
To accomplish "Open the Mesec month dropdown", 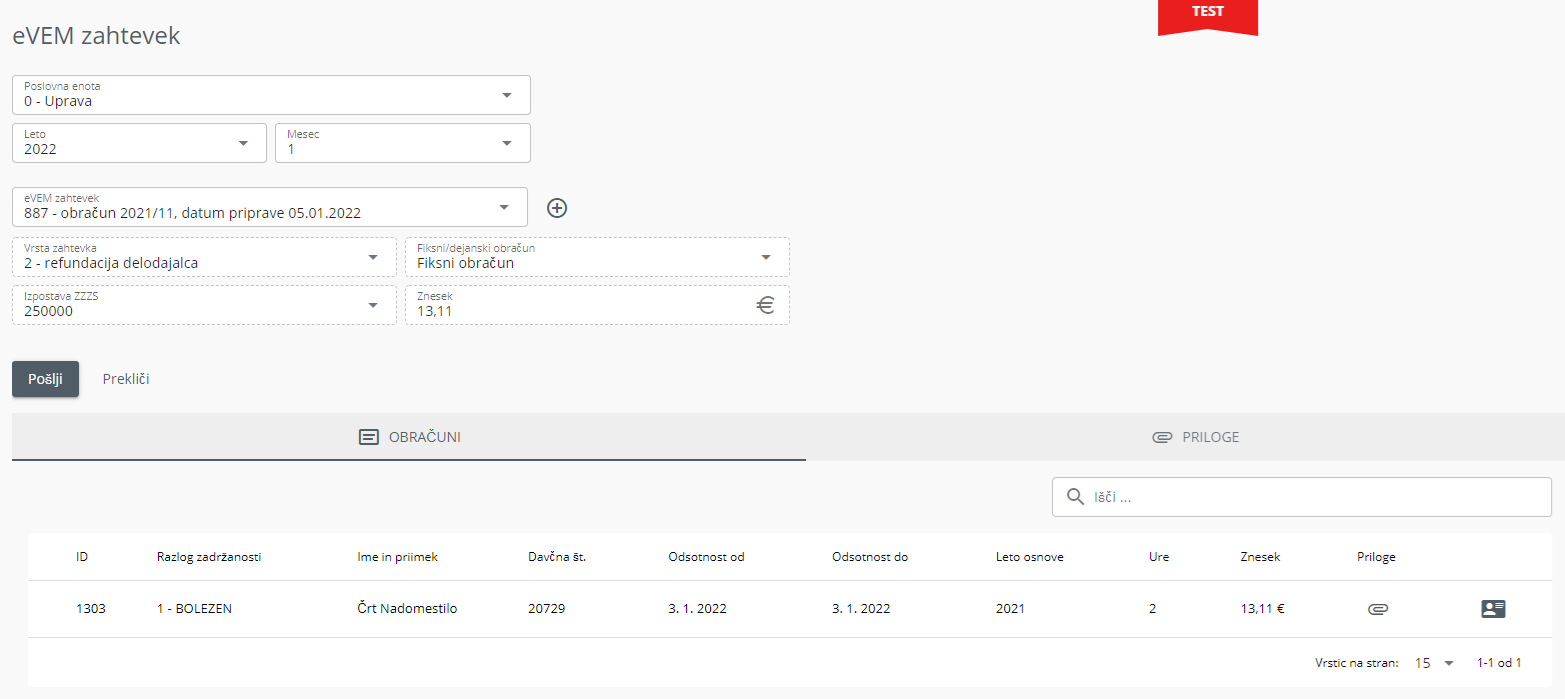I will 506,143.
